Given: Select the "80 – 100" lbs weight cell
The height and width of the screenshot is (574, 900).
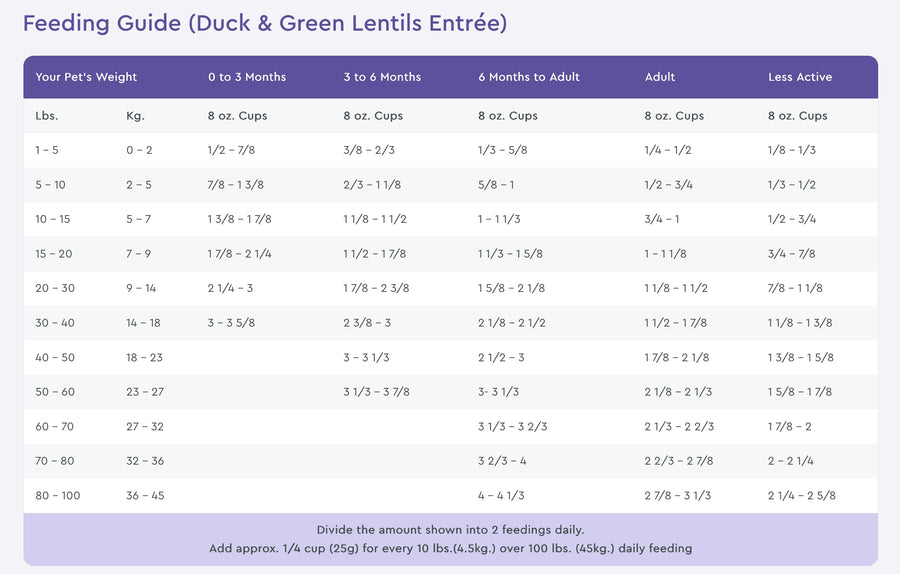Looking at the screenshot, I should coord(58,496).
